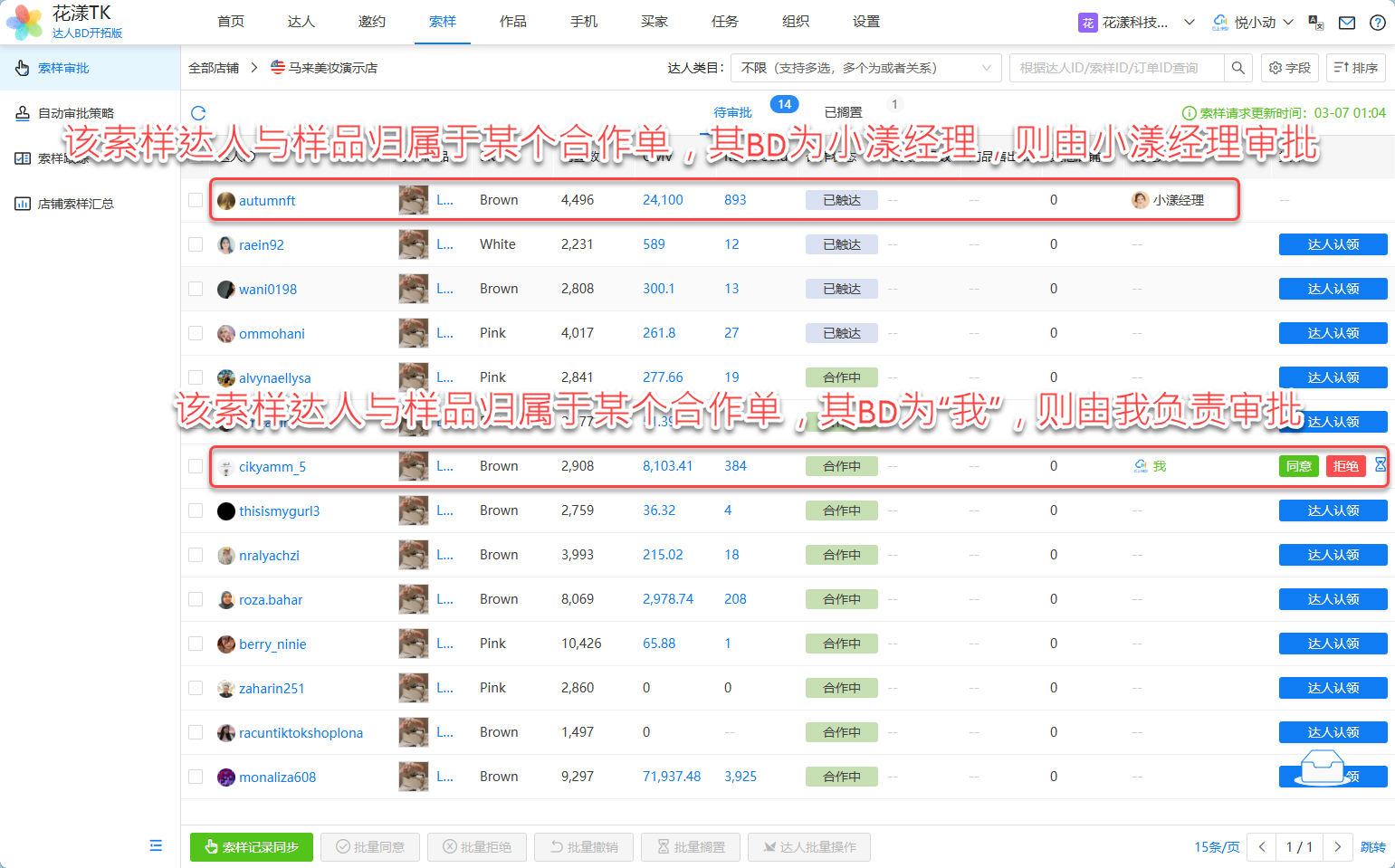Go to the next page arrow
Image resolution: width=1395 pixels, height=868 pixels.
point(1337,847)
